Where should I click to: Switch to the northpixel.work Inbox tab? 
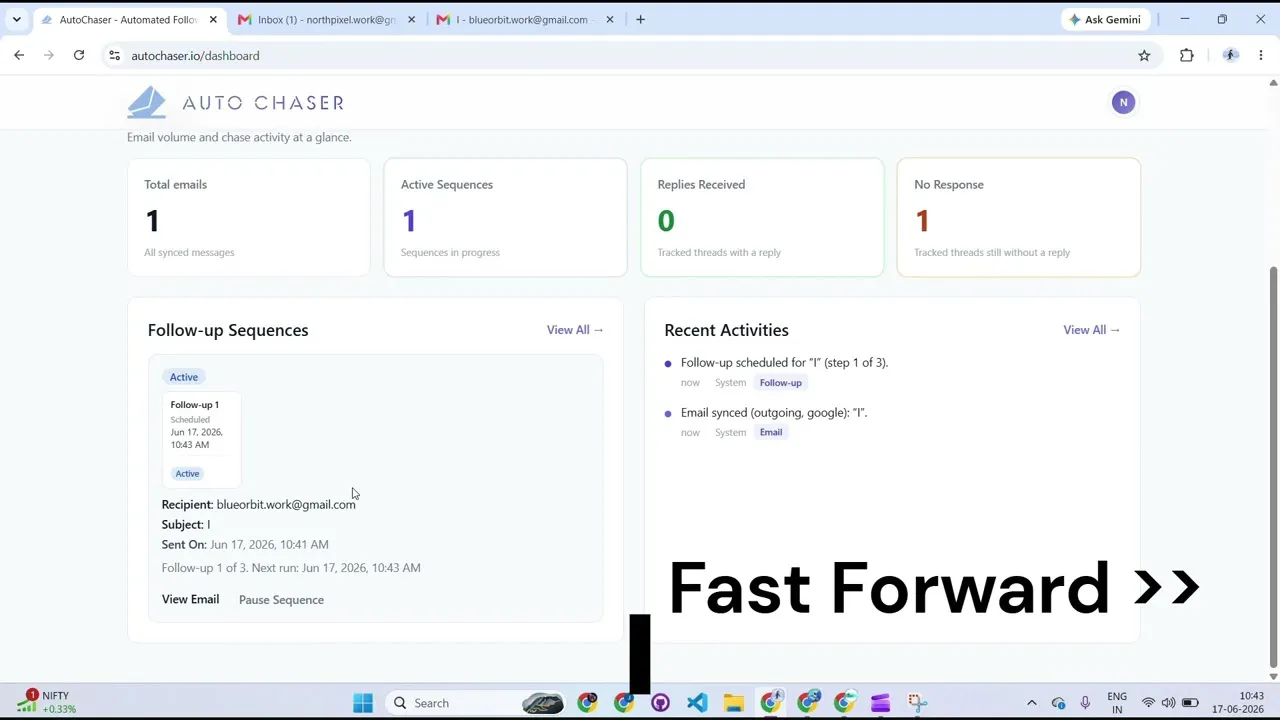pyautogui.click(x=326, y=19)
